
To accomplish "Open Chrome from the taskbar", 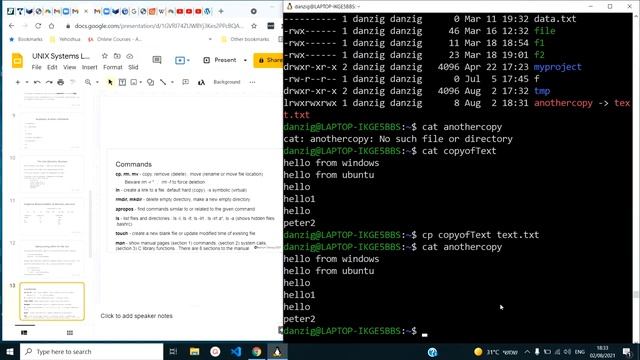I will 257,351.
